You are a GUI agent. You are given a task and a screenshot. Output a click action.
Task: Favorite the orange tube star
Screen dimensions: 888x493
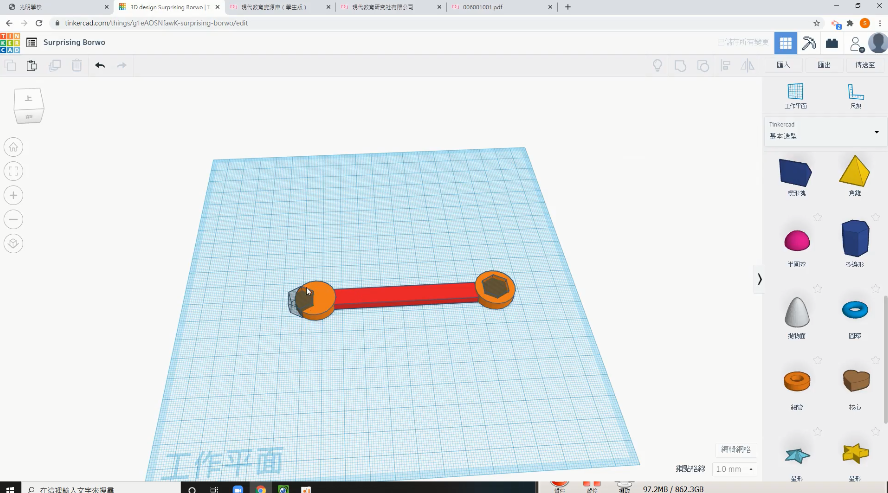(x=817, y=360)
